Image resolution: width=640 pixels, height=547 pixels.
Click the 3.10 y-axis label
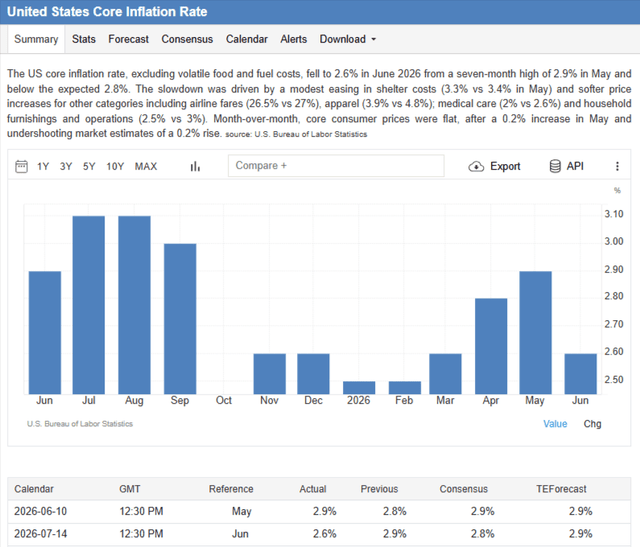[x=614, y=214]
